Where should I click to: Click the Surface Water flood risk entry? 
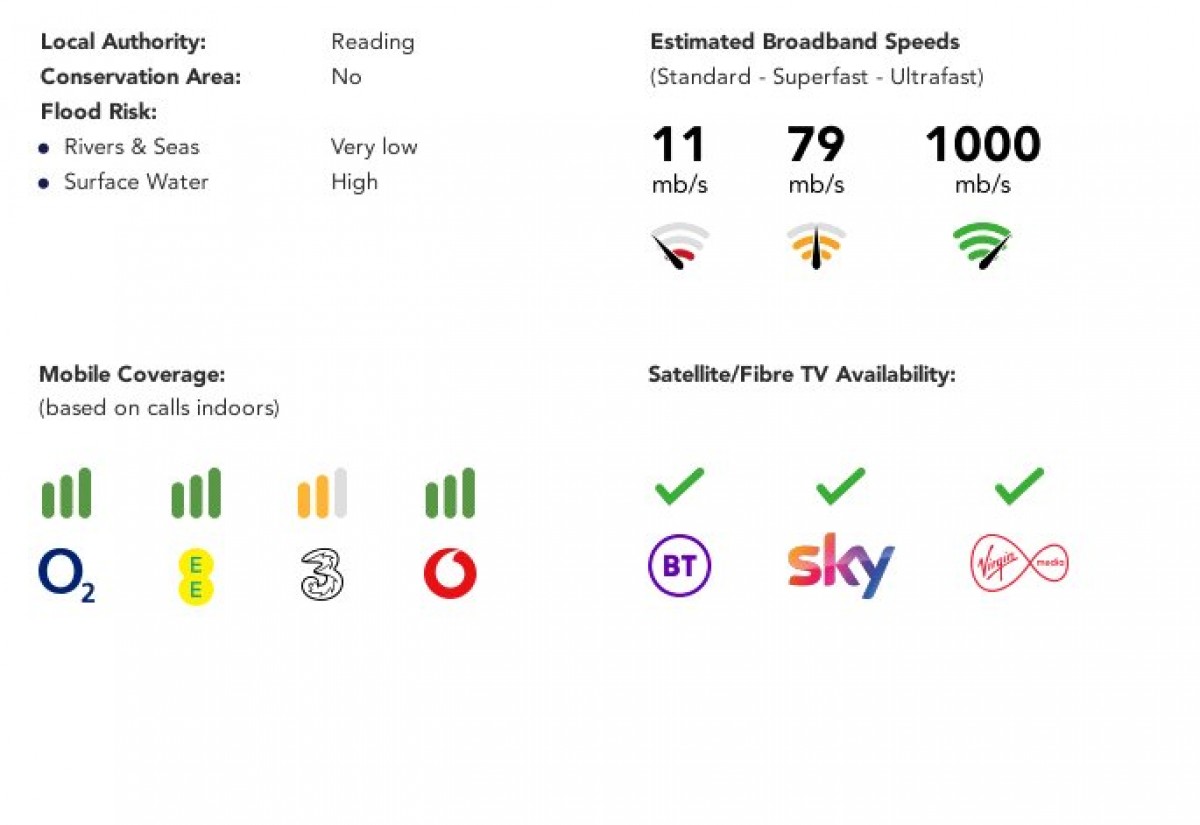tap(136, 182)
